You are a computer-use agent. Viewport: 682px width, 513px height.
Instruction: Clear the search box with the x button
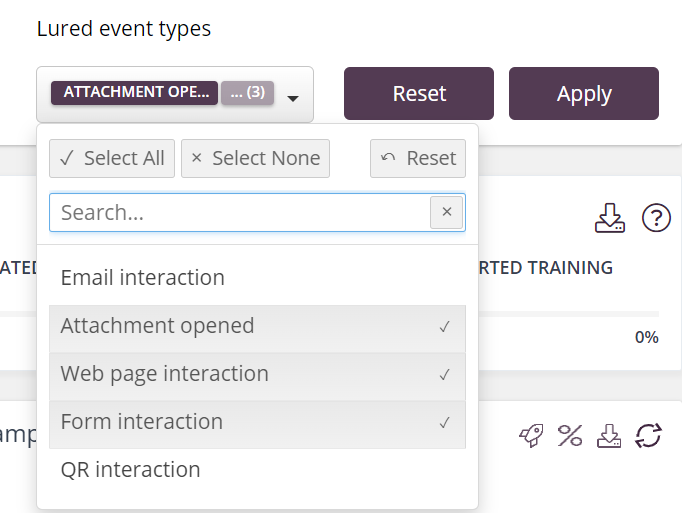click(x=447, y=212)
